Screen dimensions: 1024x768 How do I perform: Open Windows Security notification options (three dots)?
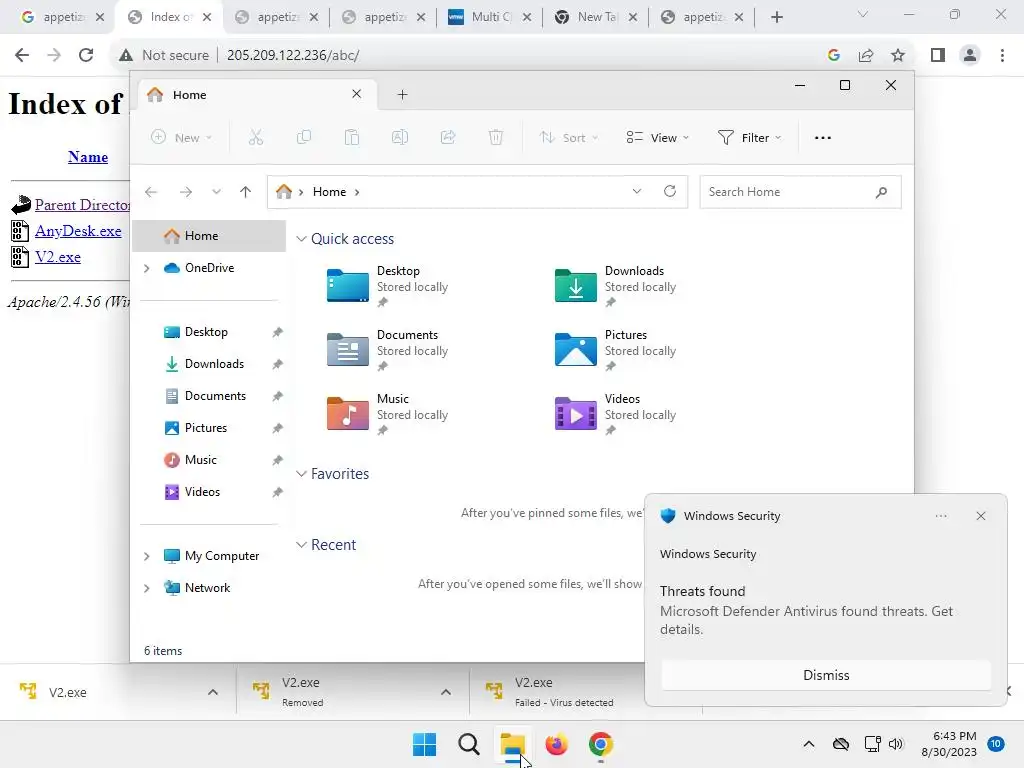tap(941, 516)
